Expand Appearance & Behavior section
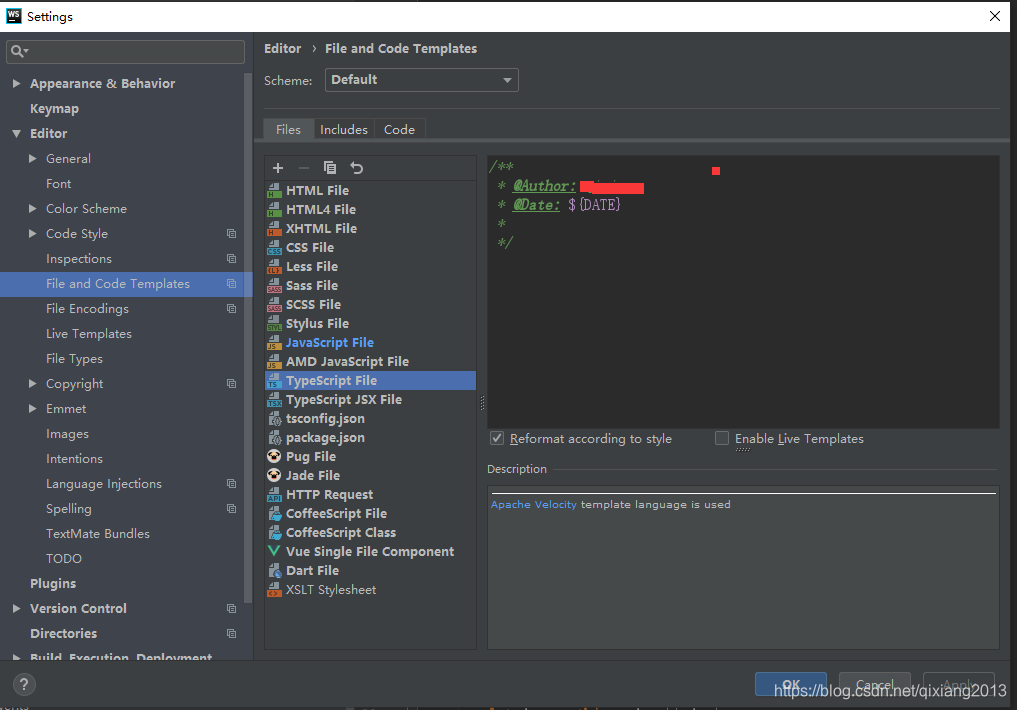The image size is (1017, 710). 16,83
